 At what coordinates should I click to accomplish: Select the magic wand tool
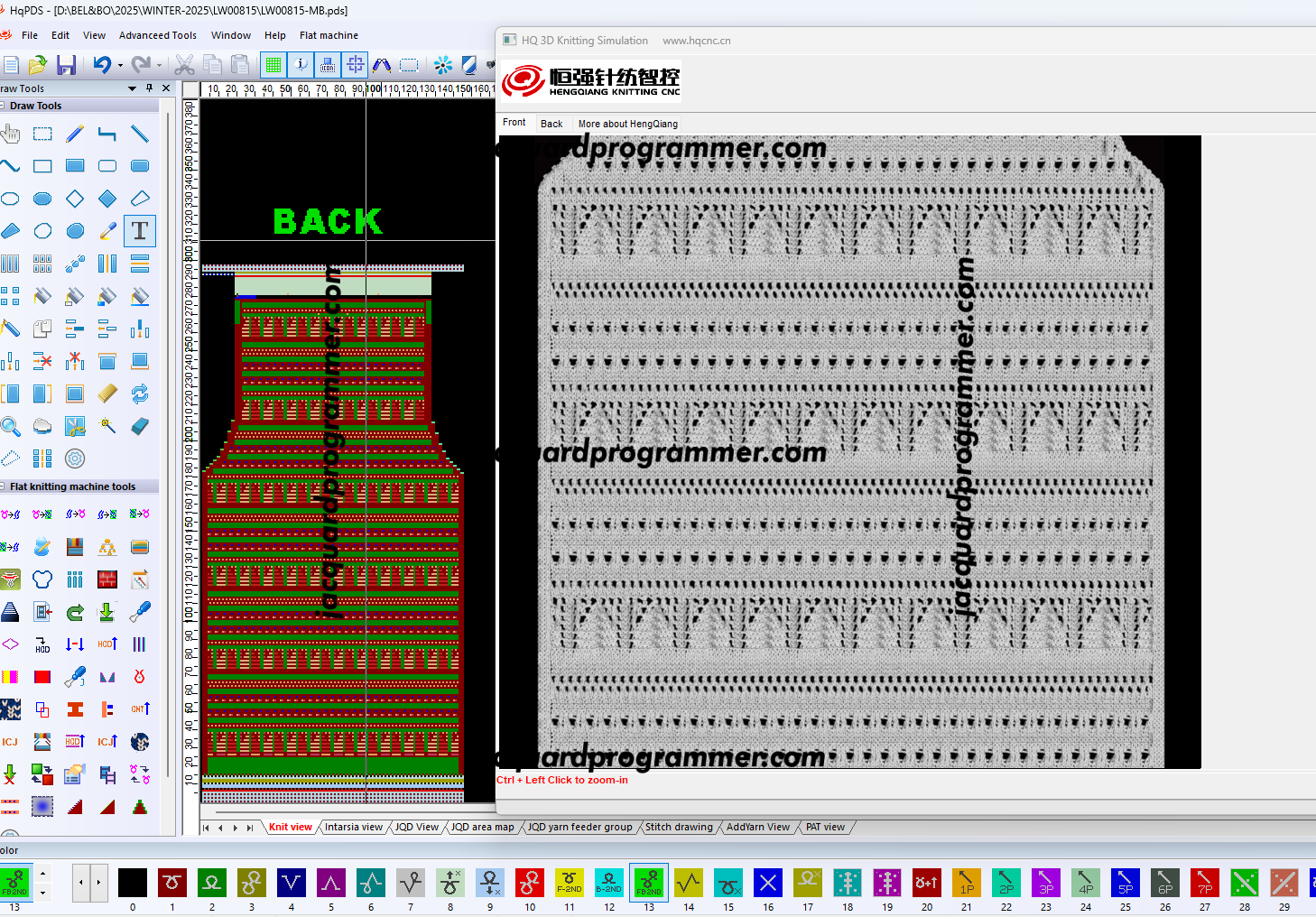click(107, 426)
